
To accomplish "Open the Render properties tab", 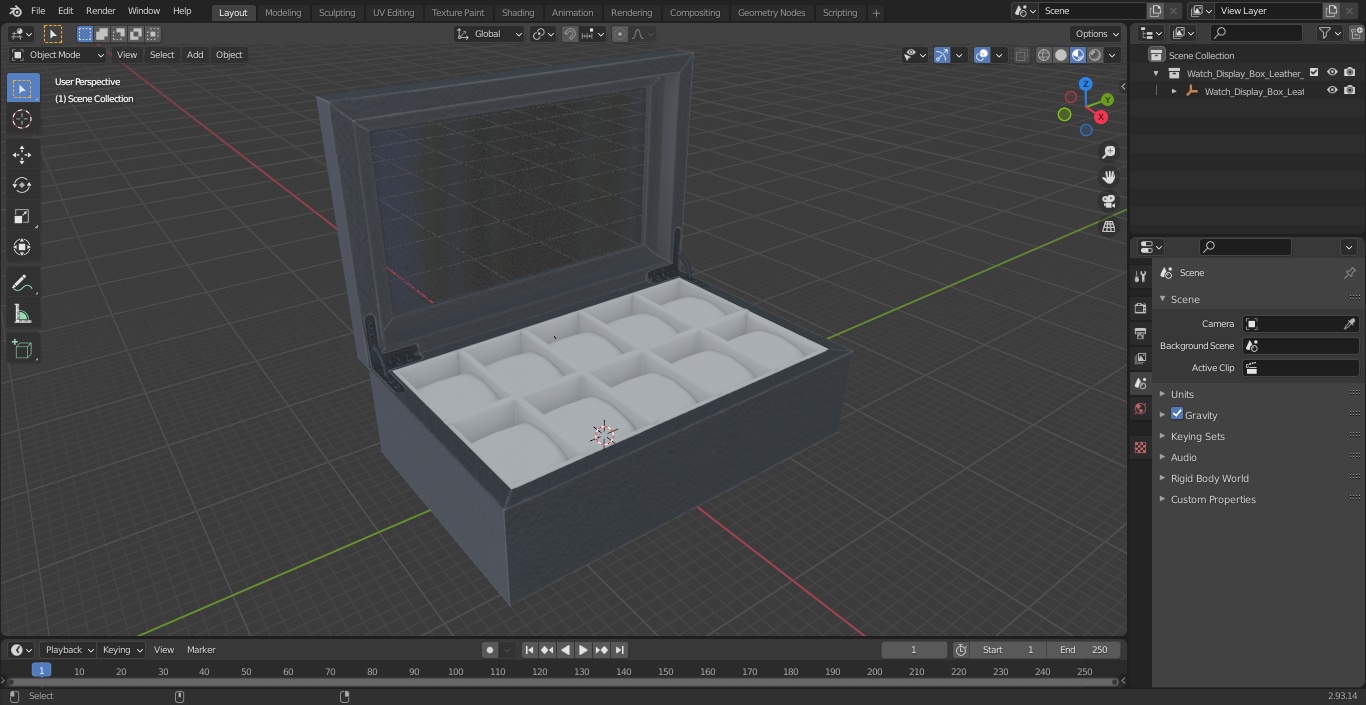I will tap(1140, 308).
